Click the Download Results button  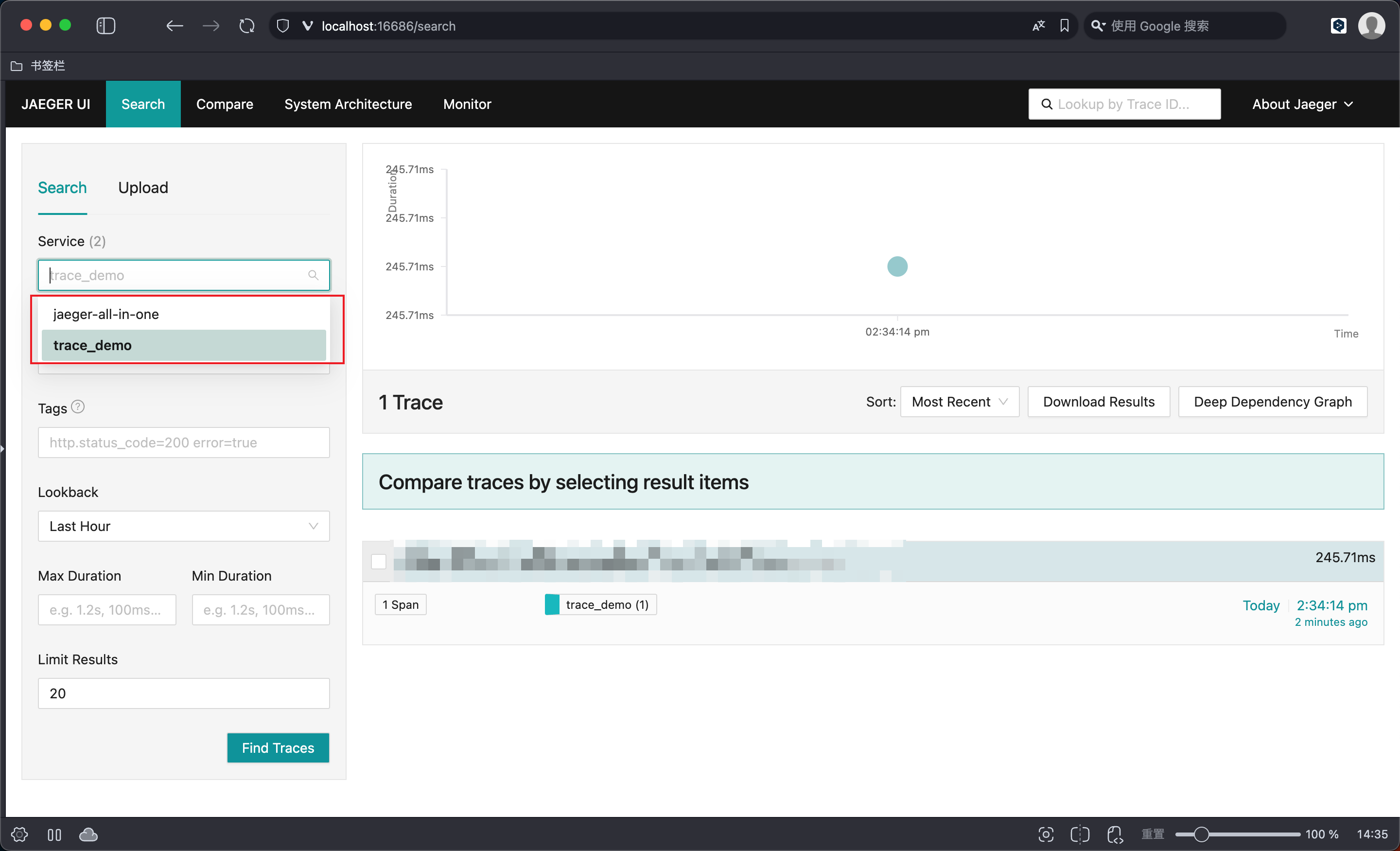pos(1099,401)
